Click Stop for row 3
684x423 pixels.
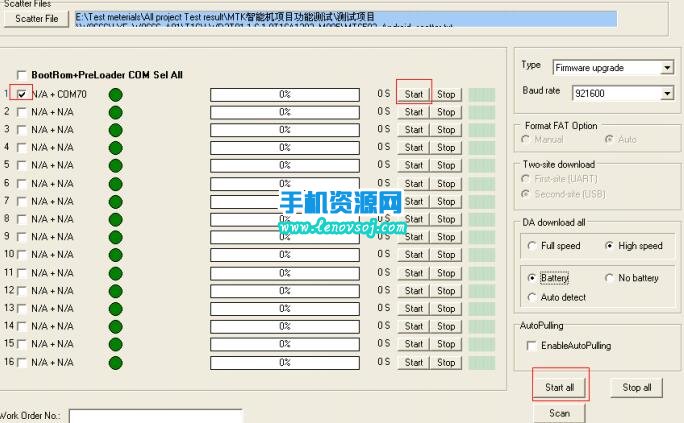tap(446, 130)
